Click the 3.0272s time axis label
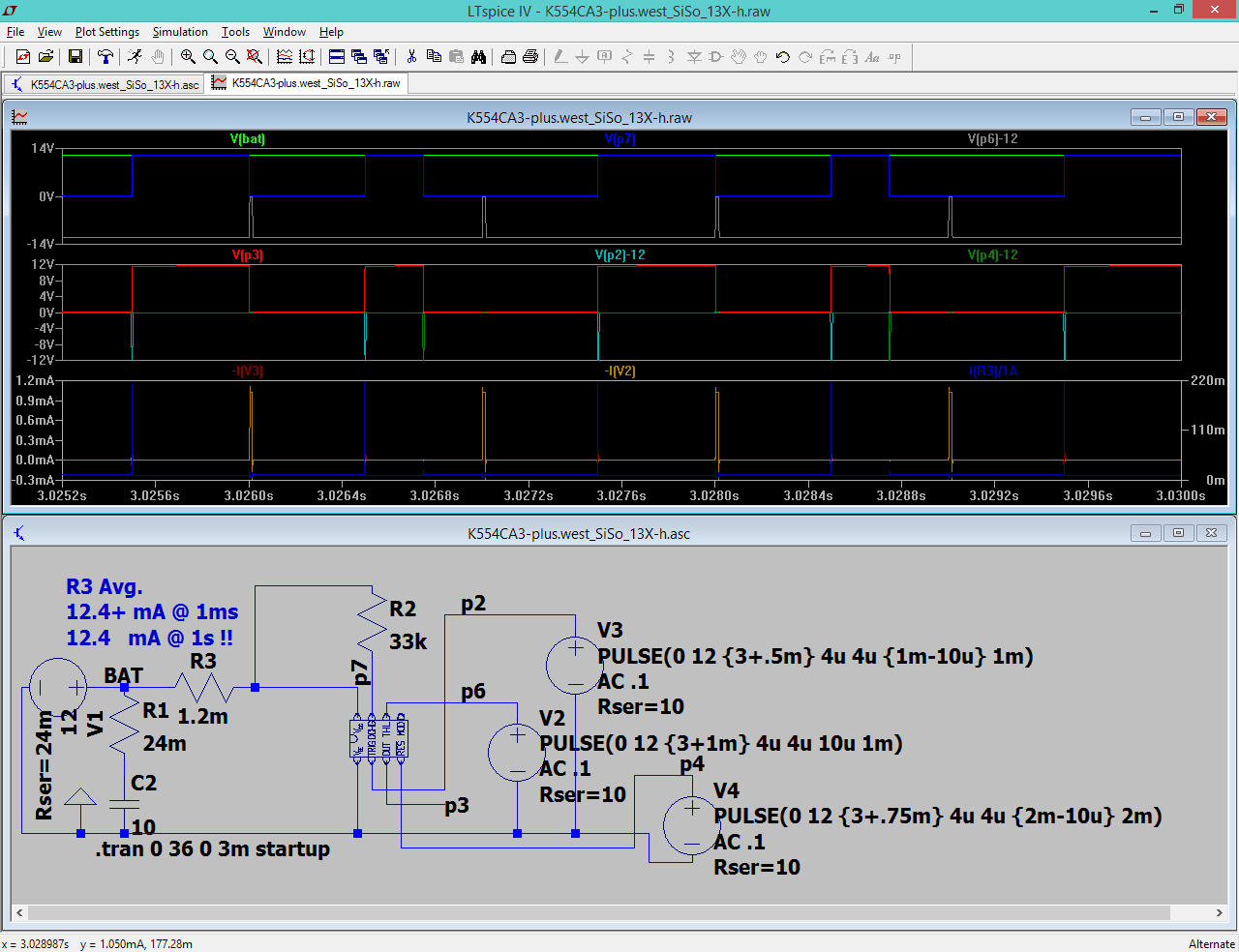Image resolution: width=1239 pixels, height=952 pixels. 529,495
